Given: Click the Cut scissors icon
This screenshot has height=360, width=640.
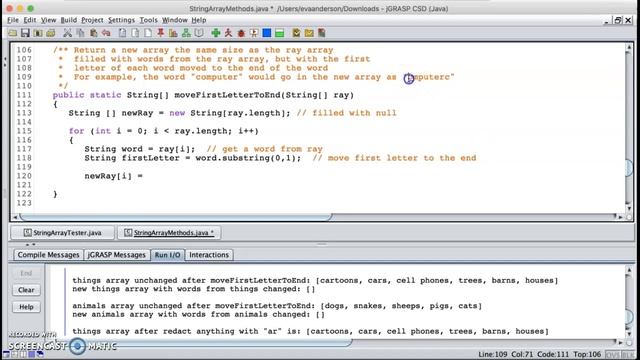Looking at the screenshot, I should 68,33.
